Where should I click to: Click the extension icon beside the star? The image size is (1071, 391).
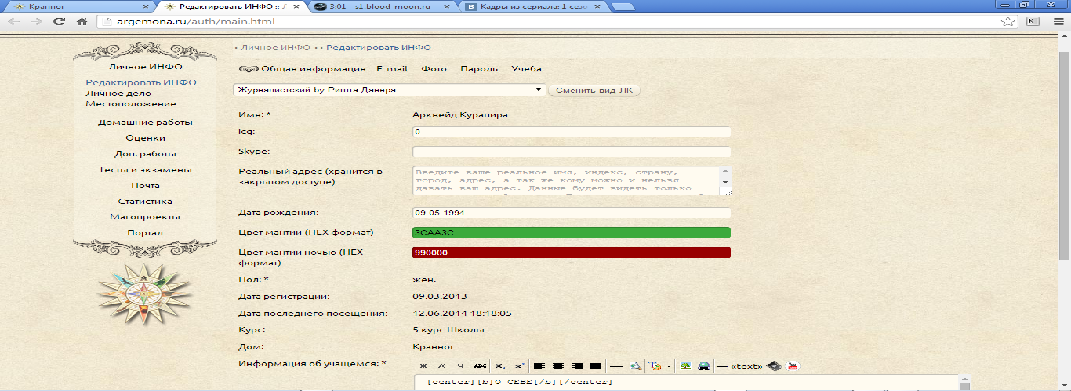(x=1033, y=21)
